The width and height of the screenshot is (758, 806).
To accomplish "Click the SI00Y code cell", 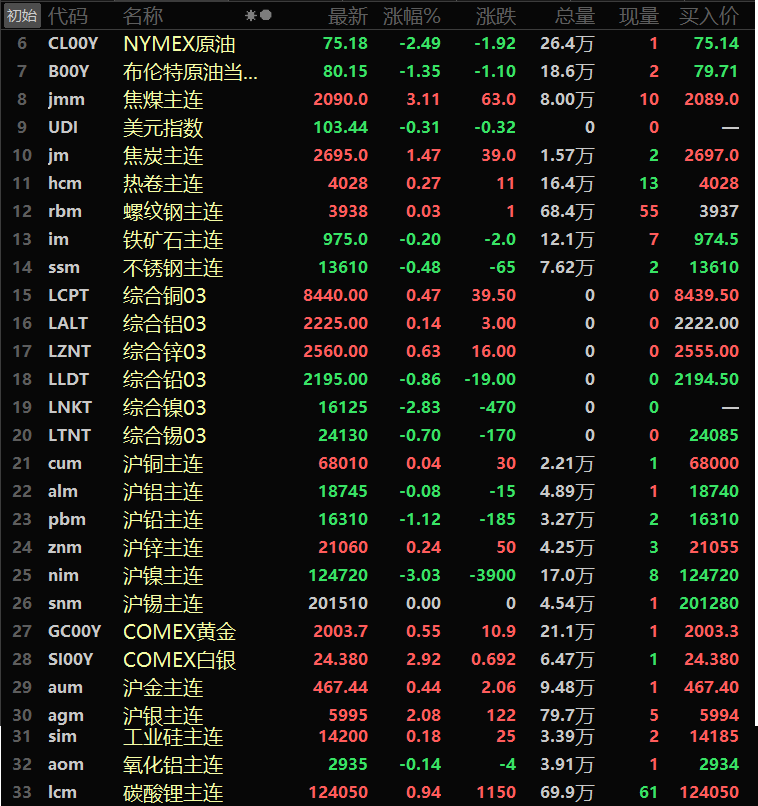I will point(70,660).
